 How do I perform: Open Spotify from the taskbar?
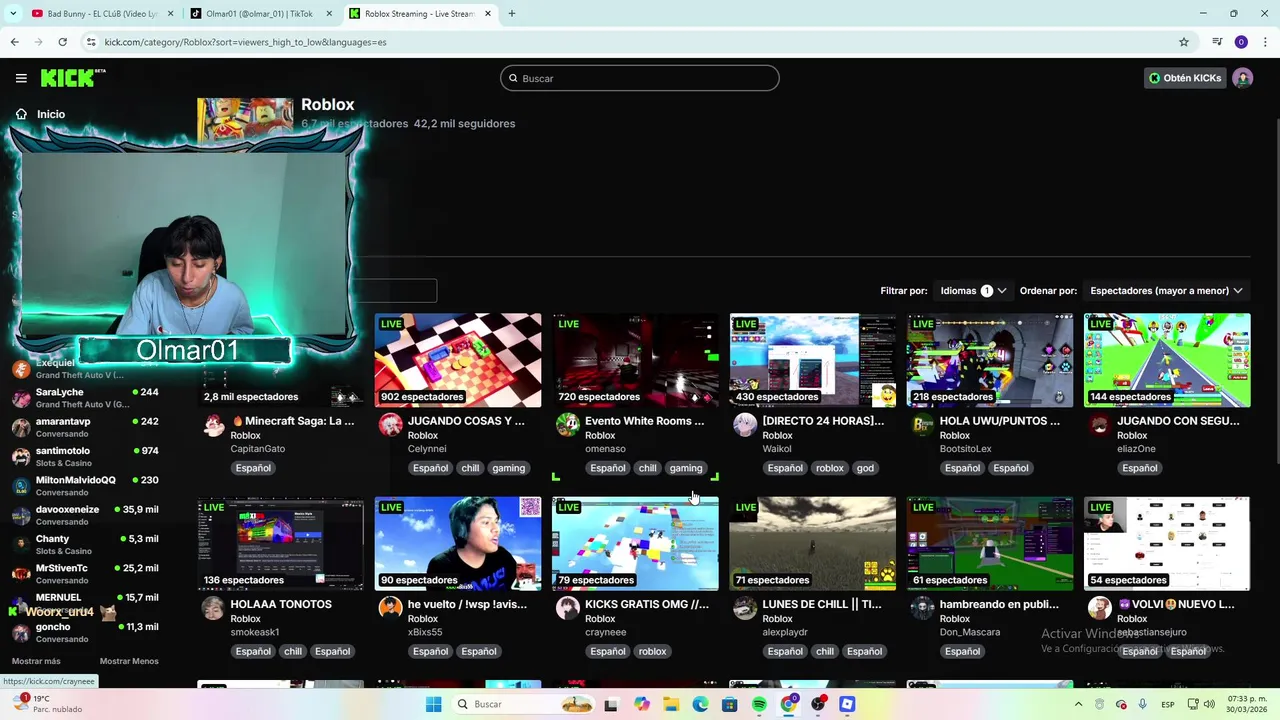pos(759,704)
